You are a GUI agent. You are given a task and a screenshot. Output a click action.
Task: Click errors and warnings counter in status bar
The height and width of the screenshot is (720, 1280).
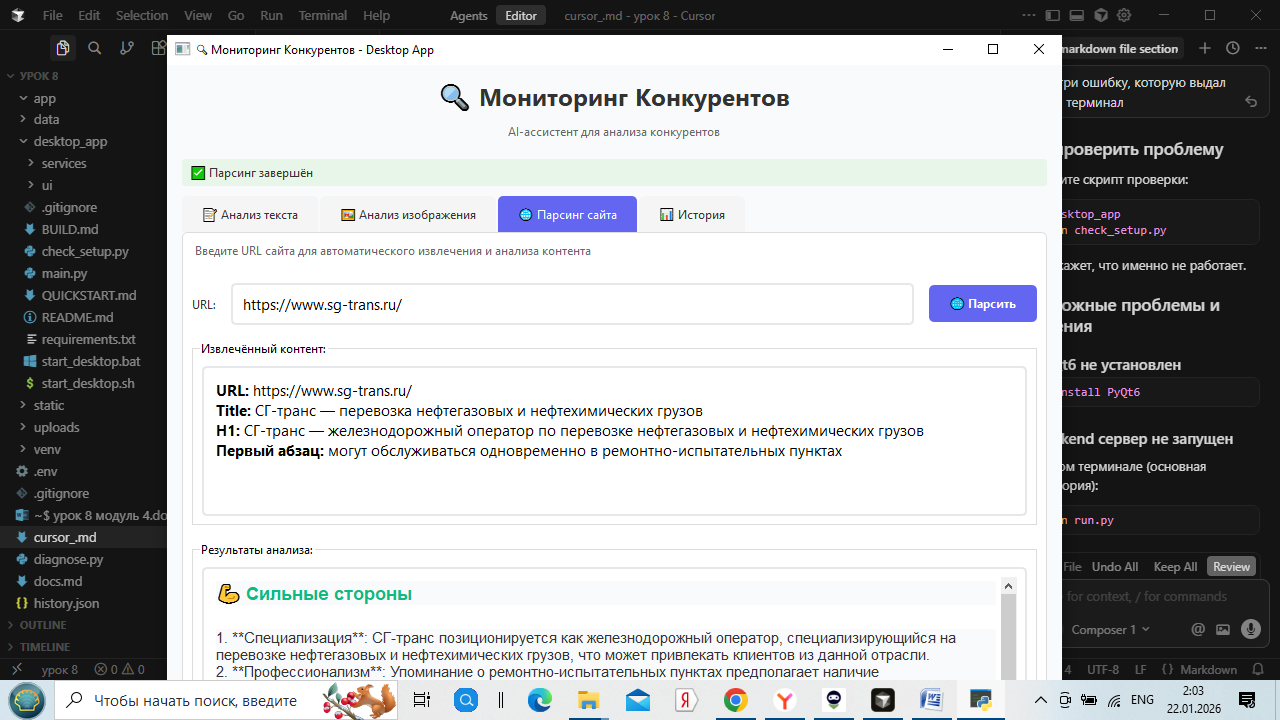(x=119, y=669)
